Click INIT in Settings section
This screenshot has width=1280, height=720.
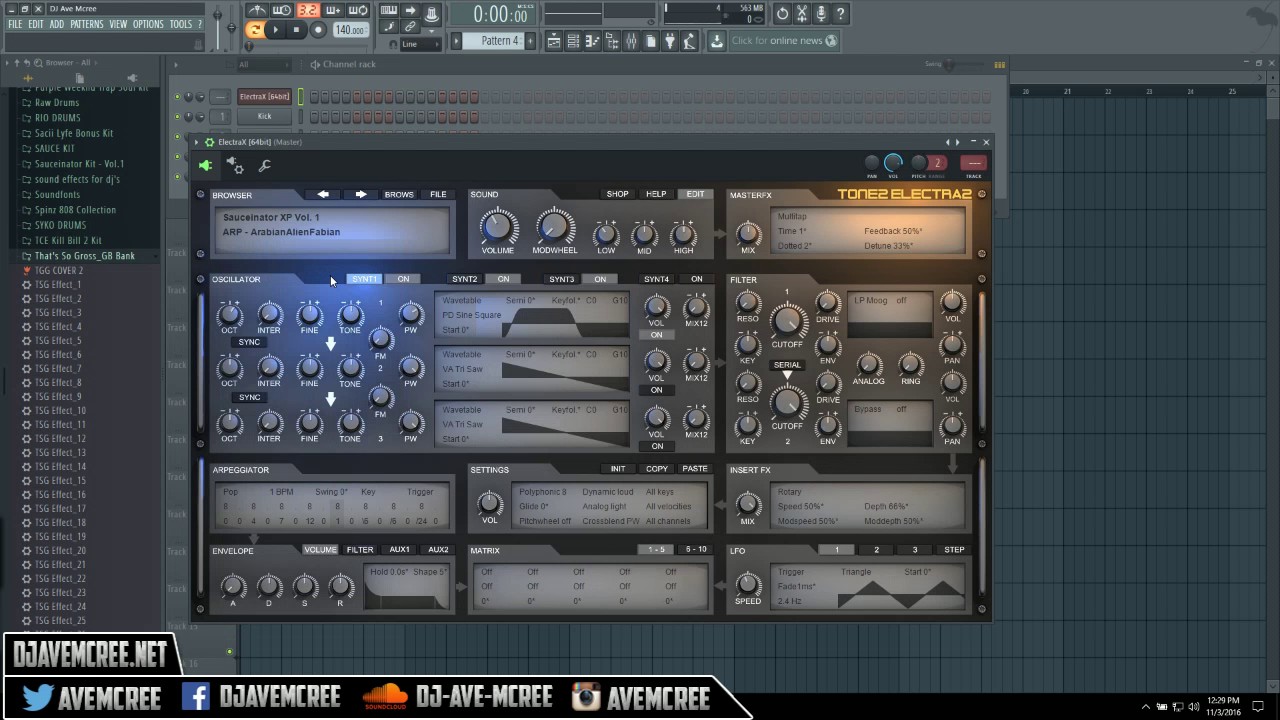(x=618, y=469)
